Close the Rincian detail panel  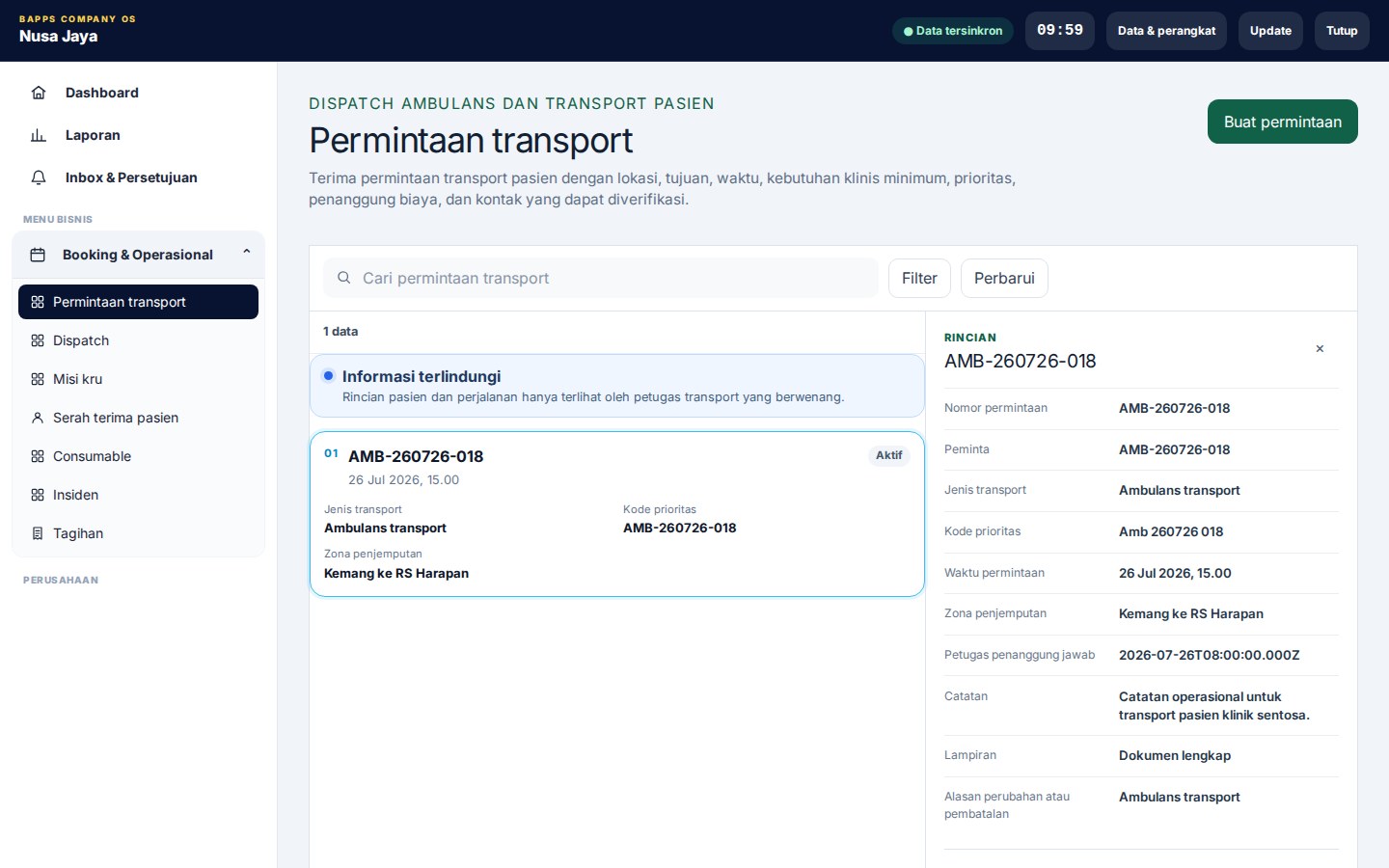point(1320,349)
